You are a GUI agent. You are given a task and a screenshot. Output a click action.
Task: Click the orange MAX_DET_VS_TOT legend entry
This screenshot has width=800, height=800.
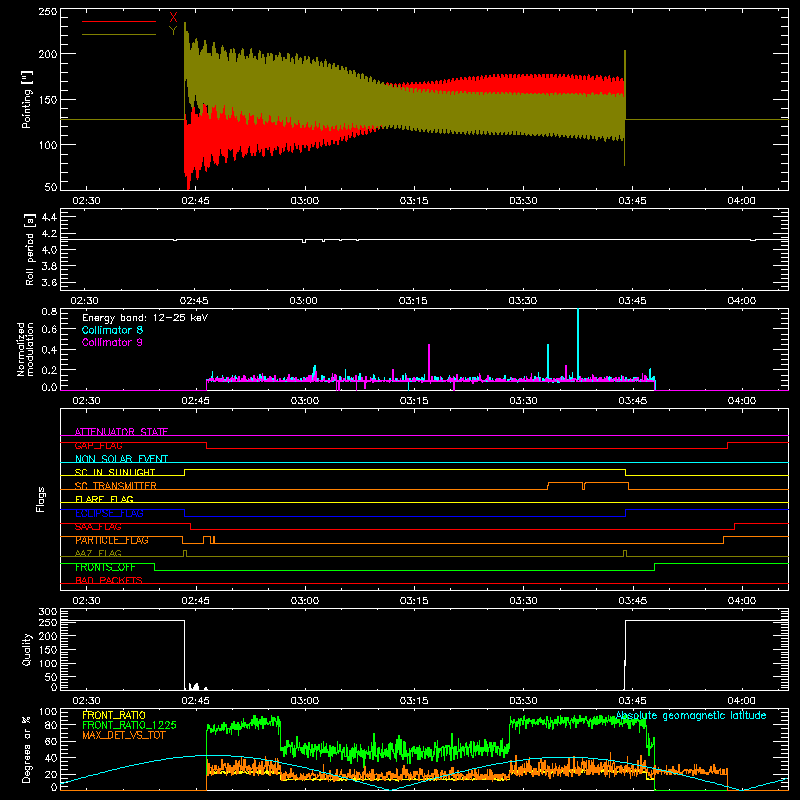click(123, 735)
